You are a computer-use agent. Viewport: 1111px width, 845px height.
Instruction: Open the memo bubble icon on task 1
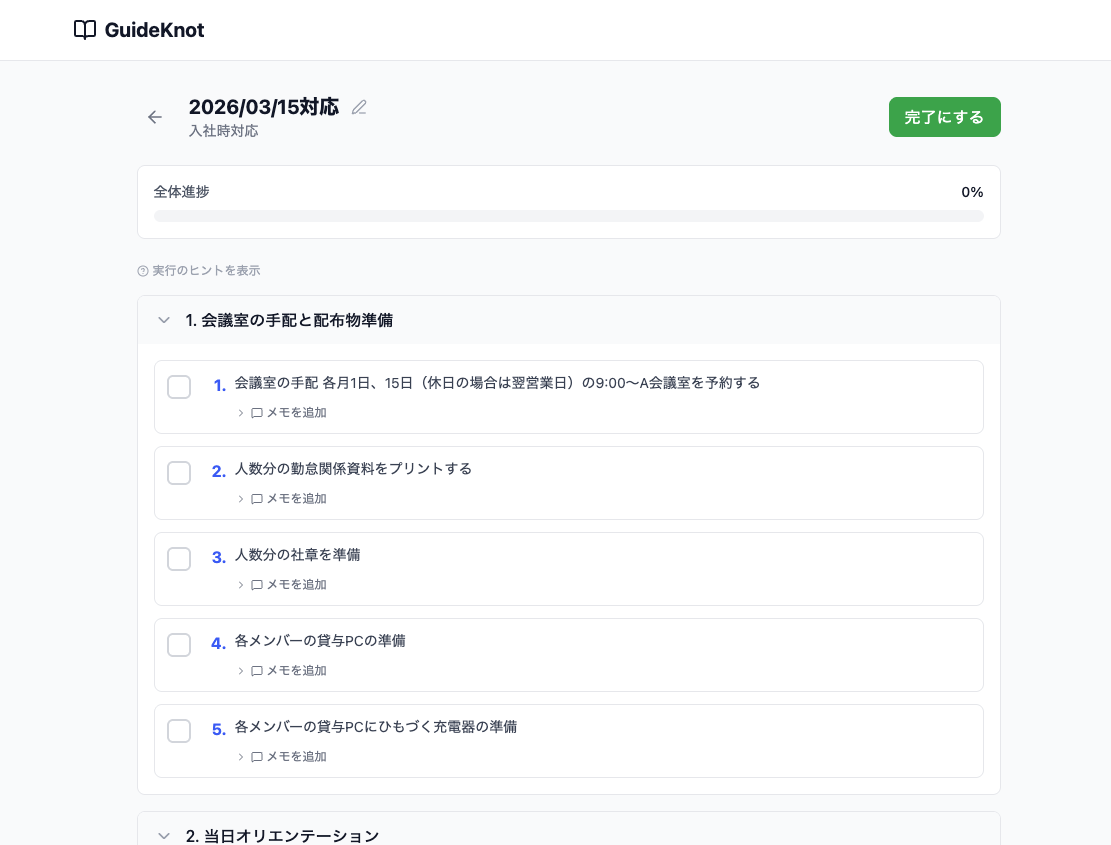click(x=258, y=412)
